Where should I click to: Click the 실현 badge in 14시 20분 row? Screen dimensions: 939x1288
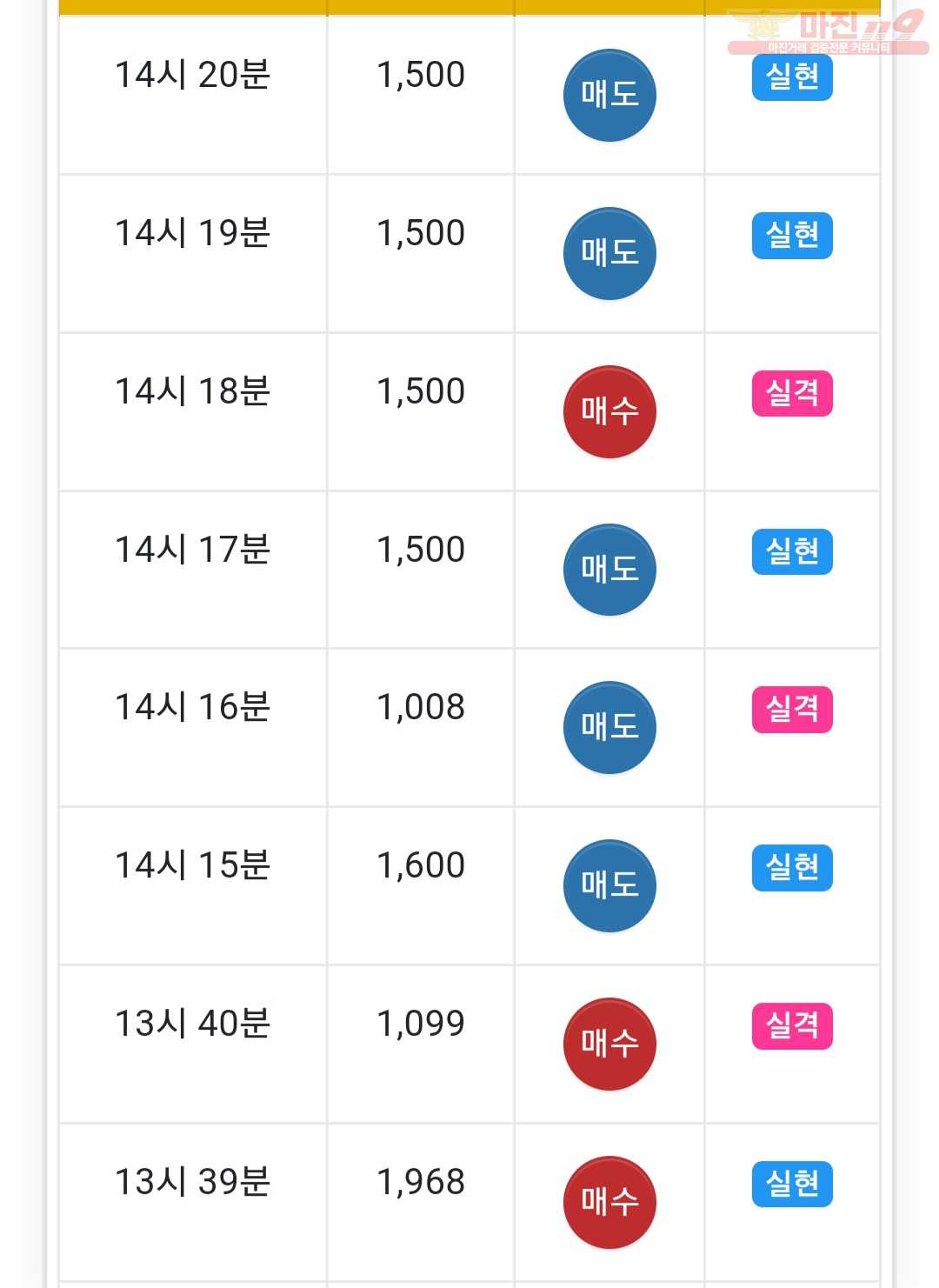click(x=792, y=77)
